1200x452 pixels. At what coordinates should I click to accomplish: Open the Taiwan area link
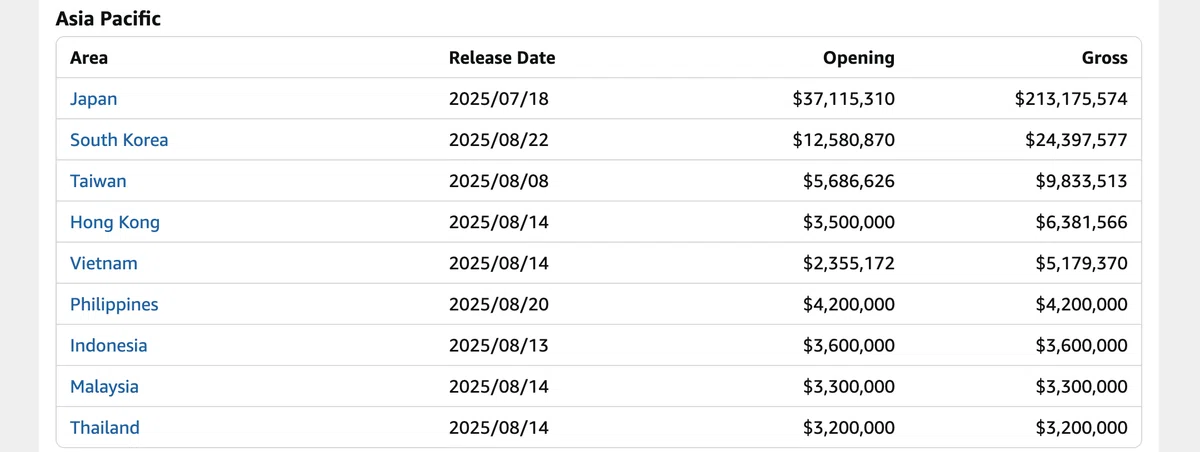[98, 181]
